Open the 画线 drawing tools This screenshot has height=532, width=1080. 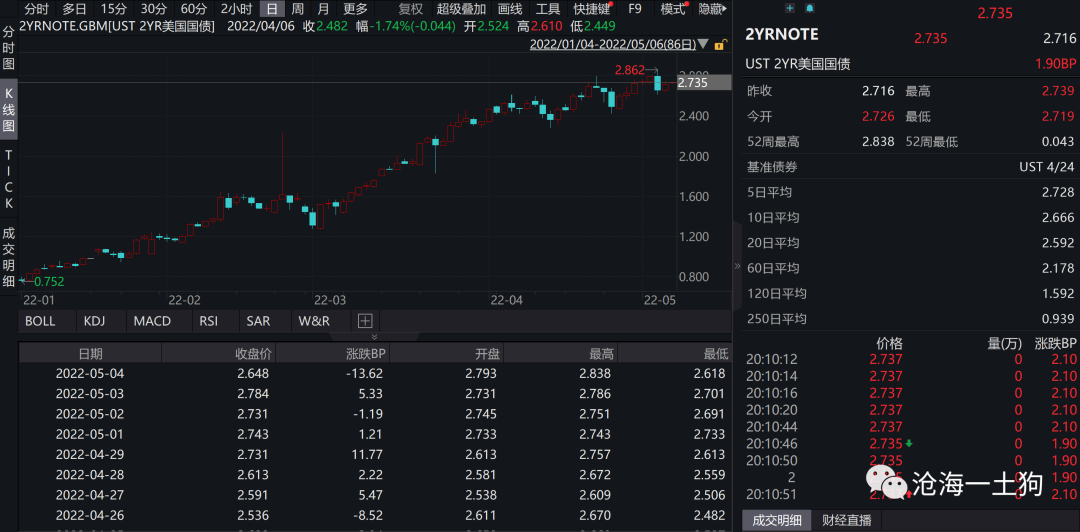510,9
